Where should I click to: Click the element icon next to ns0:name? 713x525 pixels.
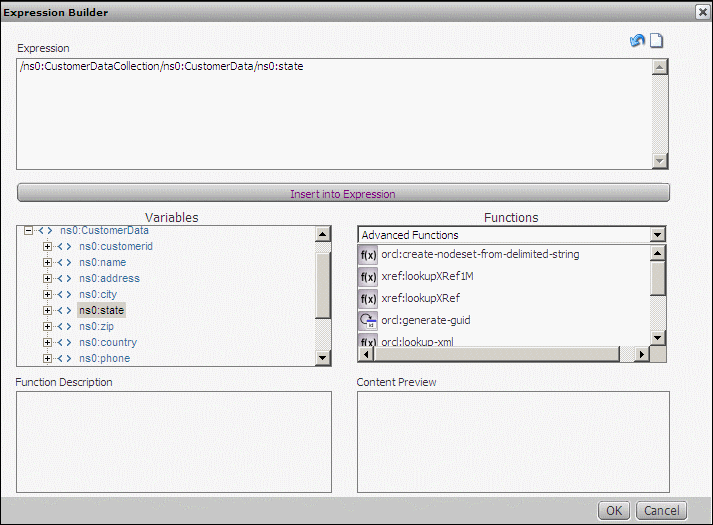pyautogui.click(x=64, y=262)
